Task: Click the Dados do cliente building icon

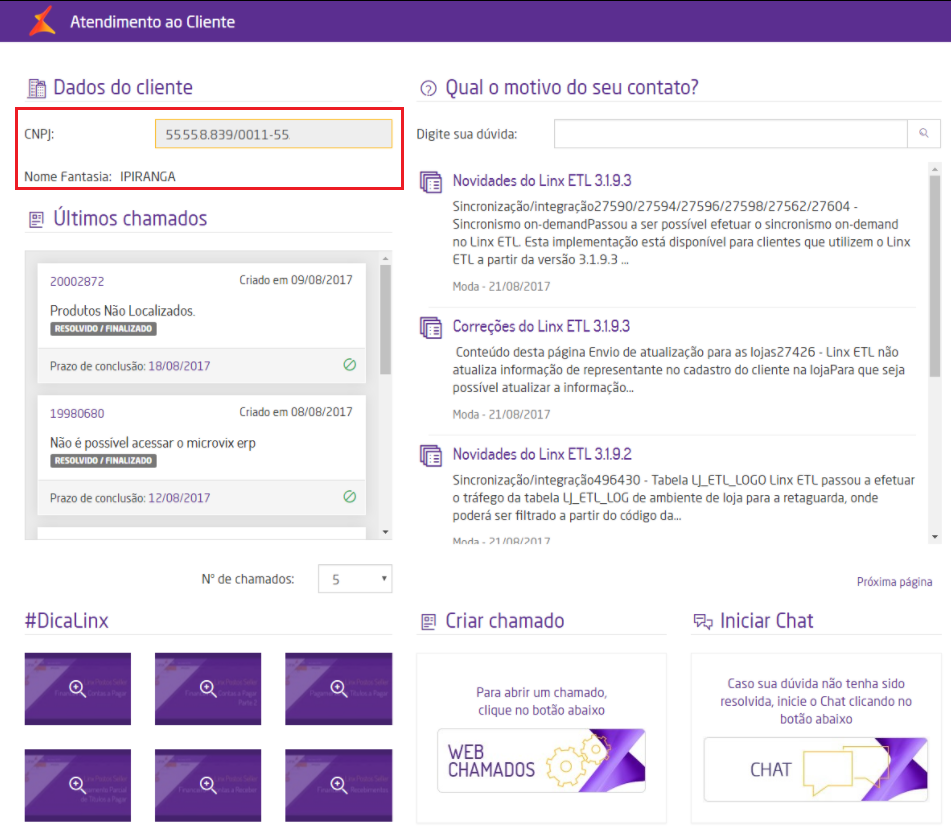Action: point(36,89)
